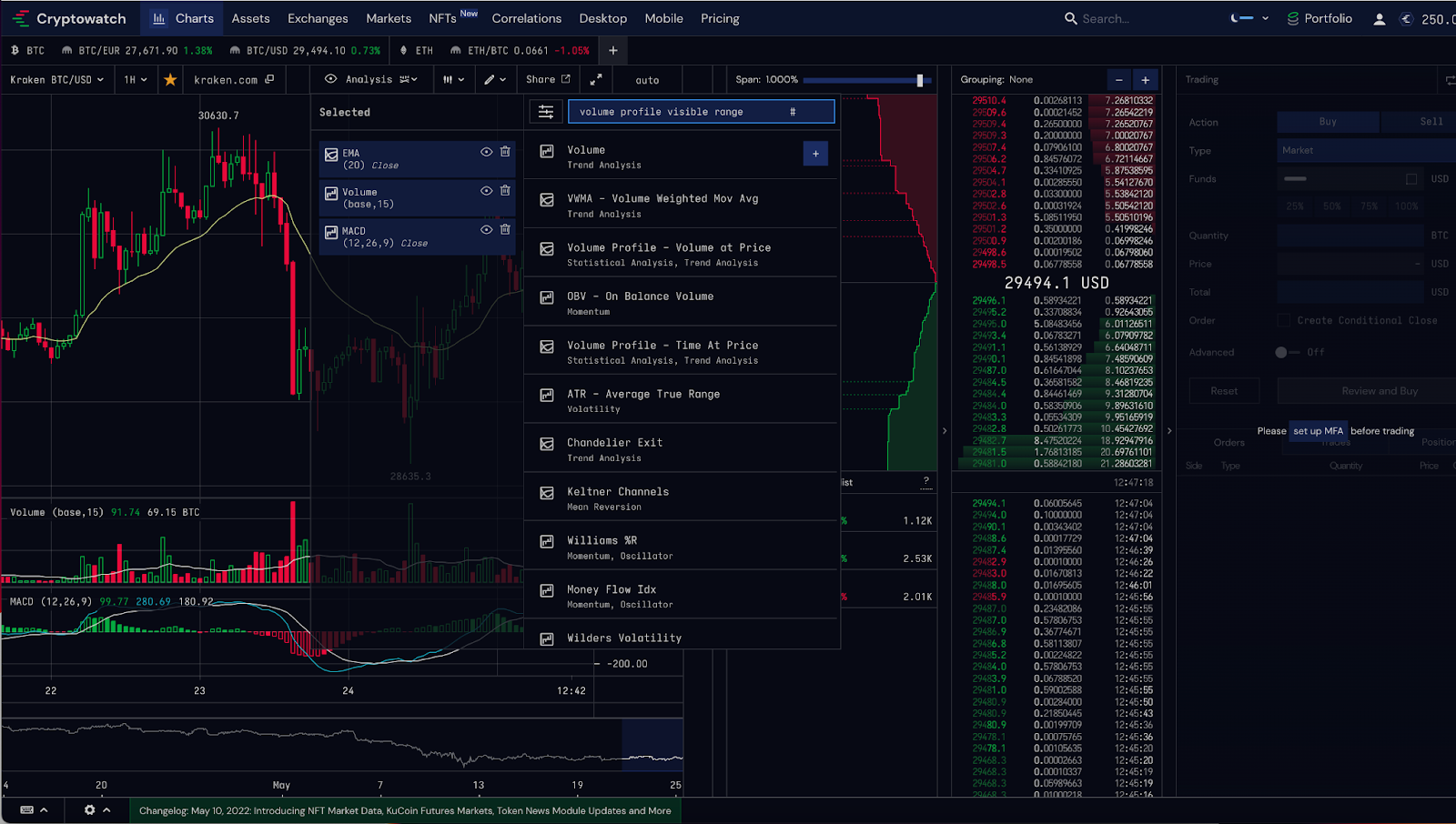The image size is (1456, 824).
Task: Click the indicator search input field
Action: 701,112
